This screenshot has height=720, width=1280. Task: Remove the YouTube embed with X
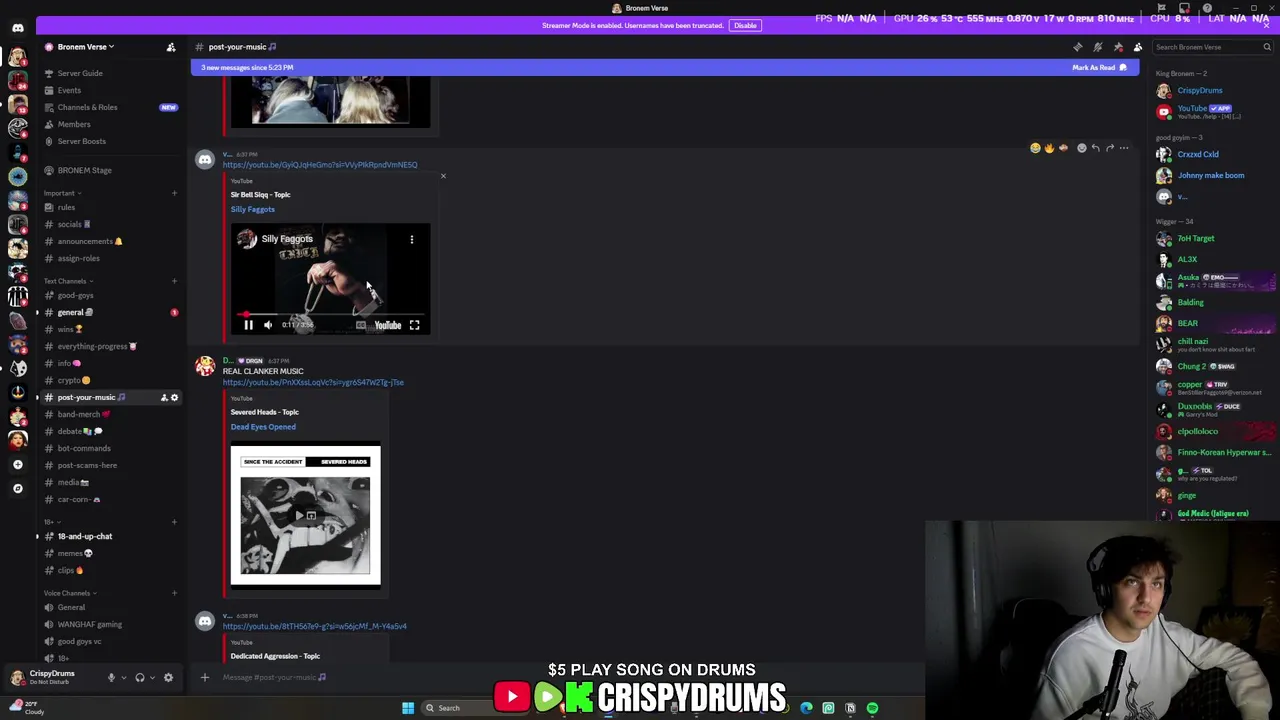pyautogui.click(x=443, y=176)
